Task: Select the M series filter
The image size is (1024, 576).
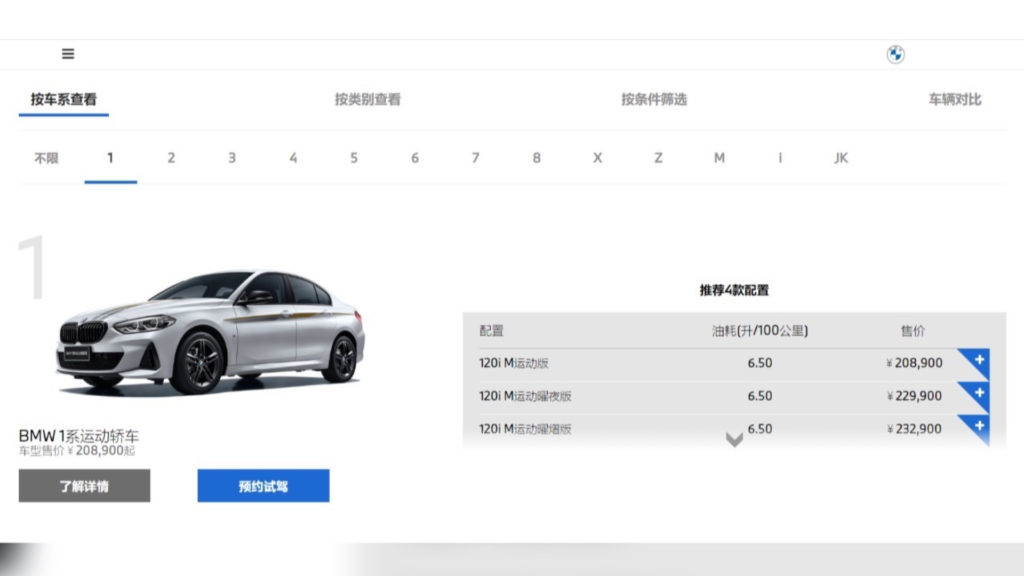Action: (x=719, y=158)
